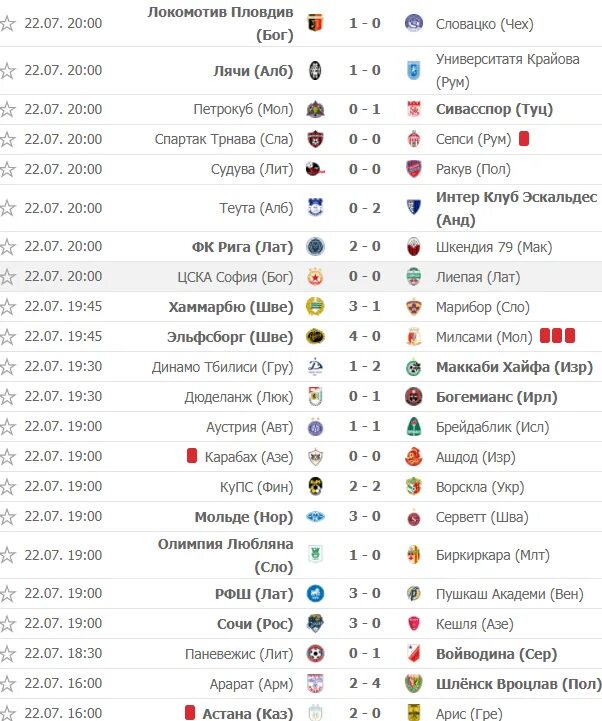Favorite the Арарат vs Шлёнск Вроцлав match
Screen dimensions: 602x721
pos(8,684)
